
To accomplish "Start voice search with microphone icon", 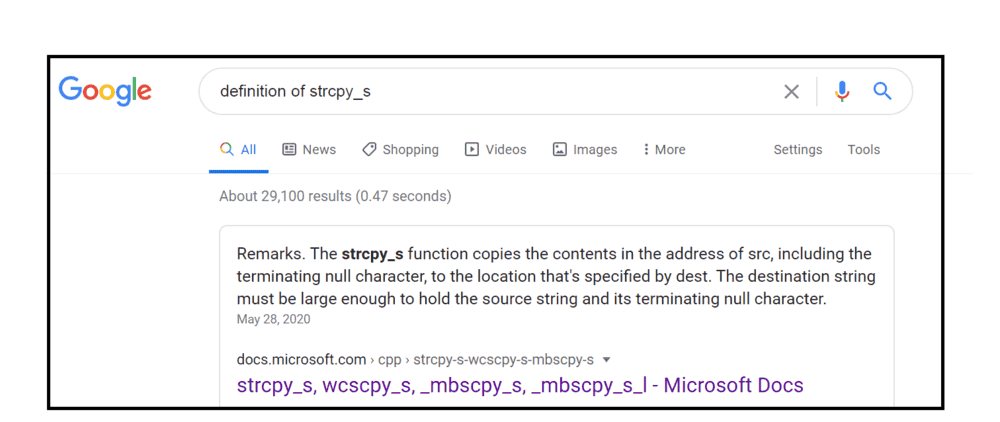I will (842, 92).
